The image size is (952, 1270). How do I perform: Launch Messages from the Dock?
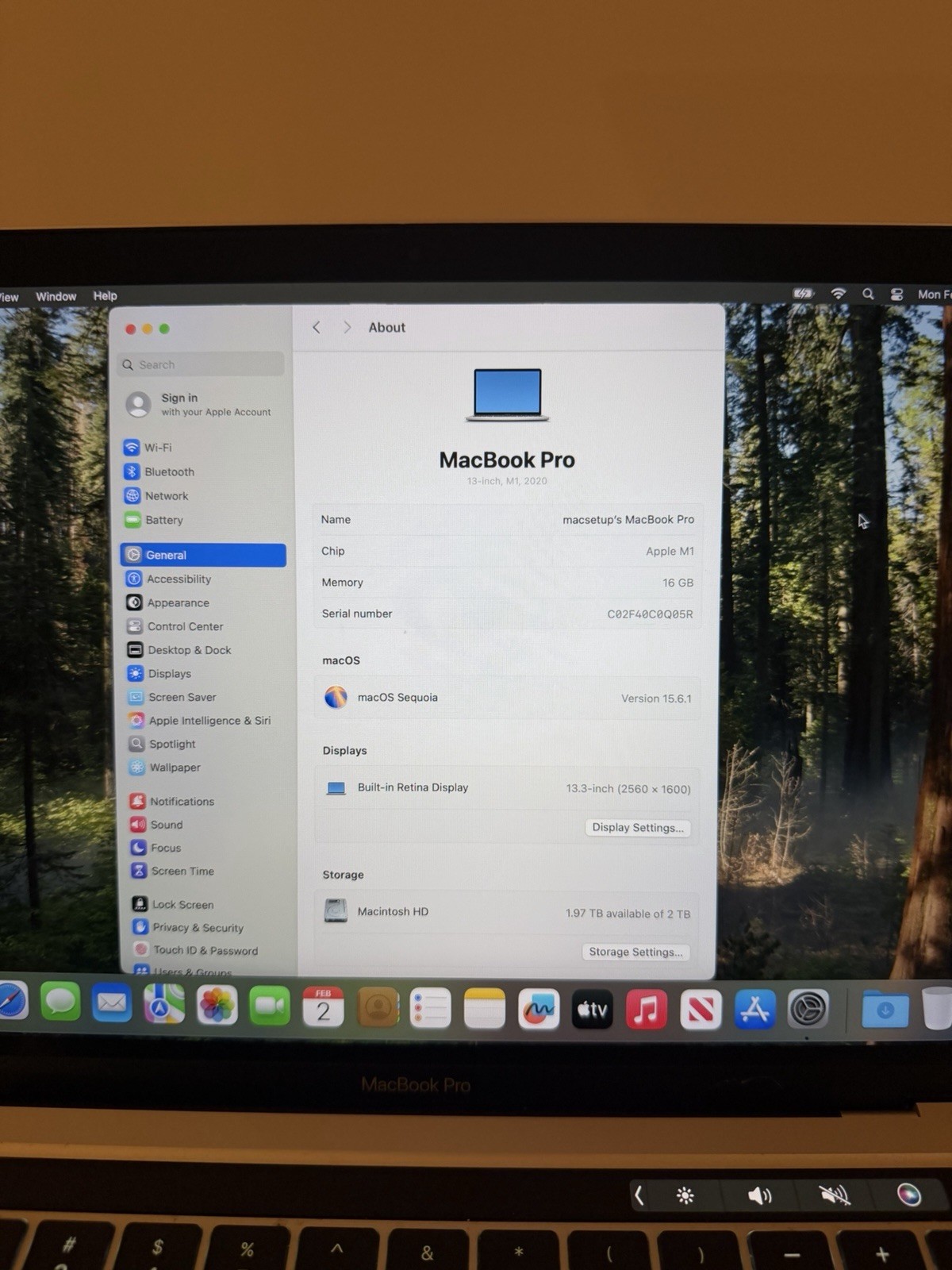[x=60, y=1003]
